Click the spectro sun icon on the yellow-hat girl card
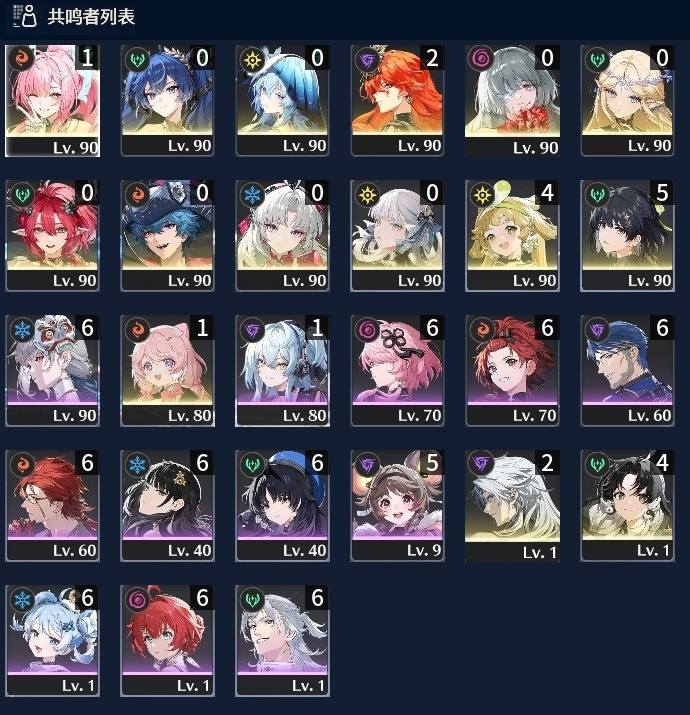The image size is (690, 715). pos(482,194)
